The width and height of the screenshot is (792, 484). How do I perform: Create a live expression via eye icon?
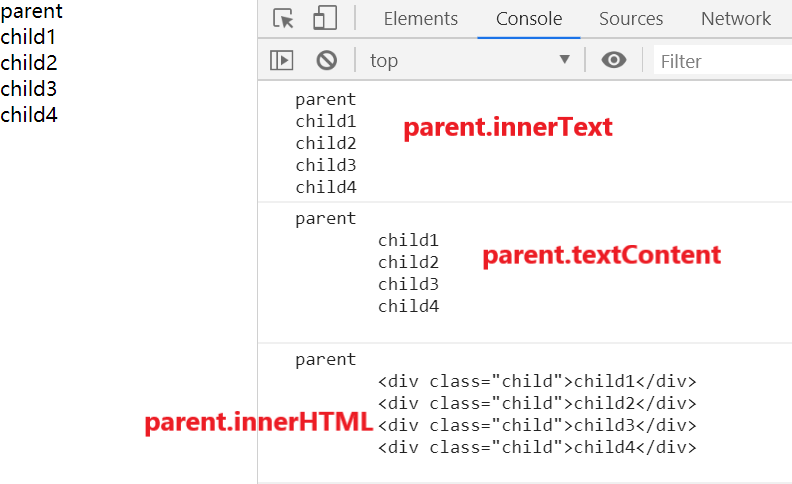[614, 61]
